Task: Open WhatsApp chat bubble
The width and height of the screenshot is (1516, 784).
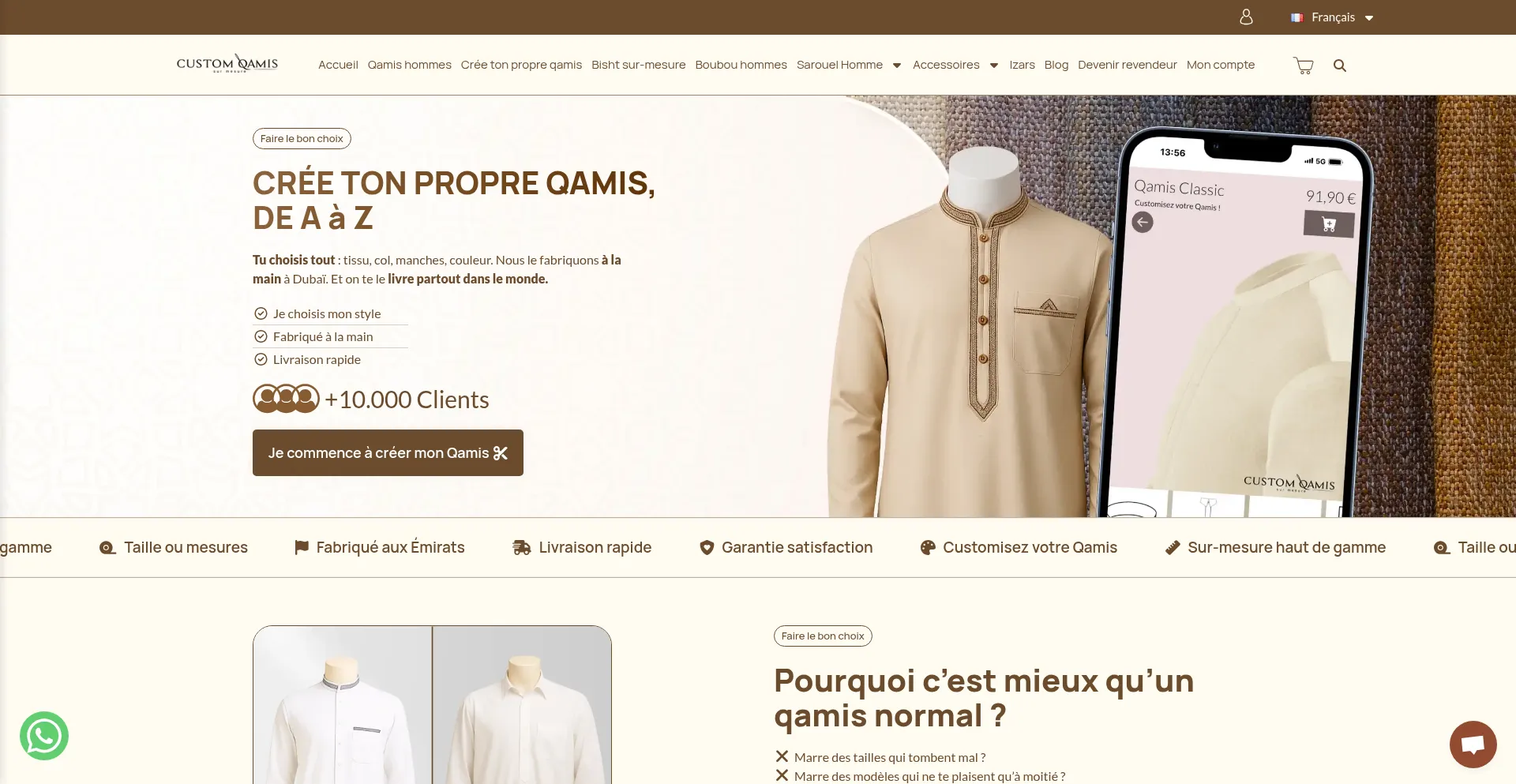Action: click(44, 736)
